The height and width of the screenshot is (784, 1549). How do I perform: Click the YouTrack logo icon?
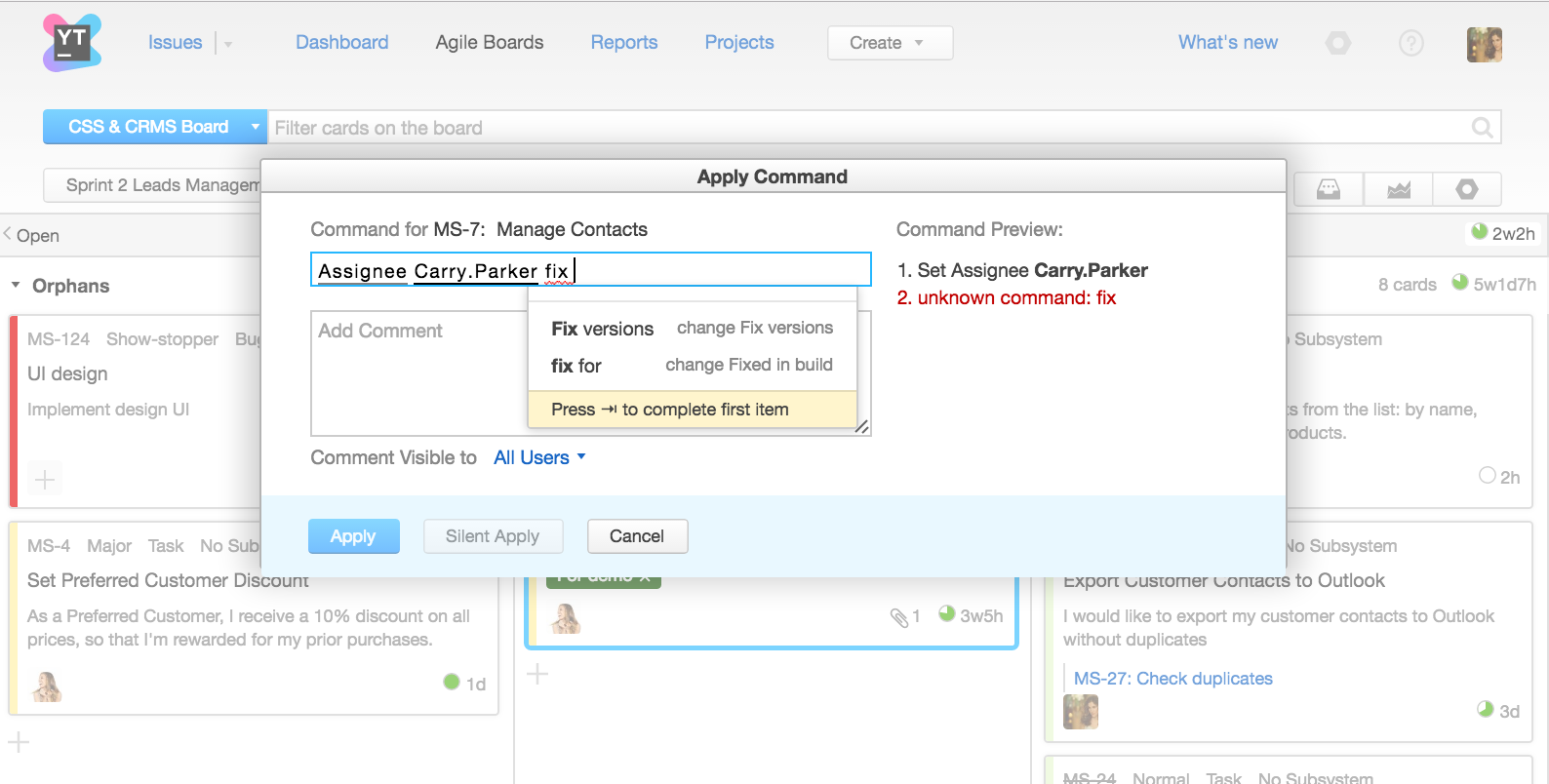click(72, 43)
